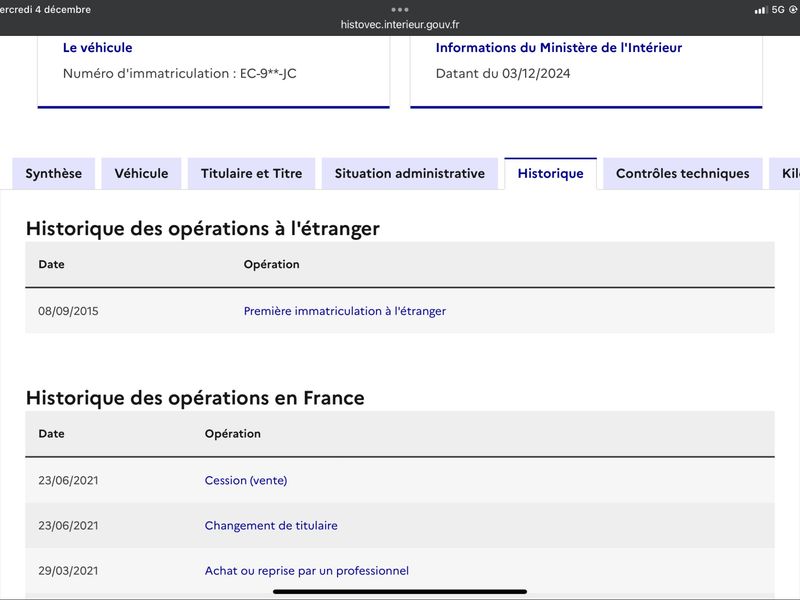The height and width of the screenshot is (600, 800).
Task: Select the date 29/03/2021
Action: [x=68, y=570]
